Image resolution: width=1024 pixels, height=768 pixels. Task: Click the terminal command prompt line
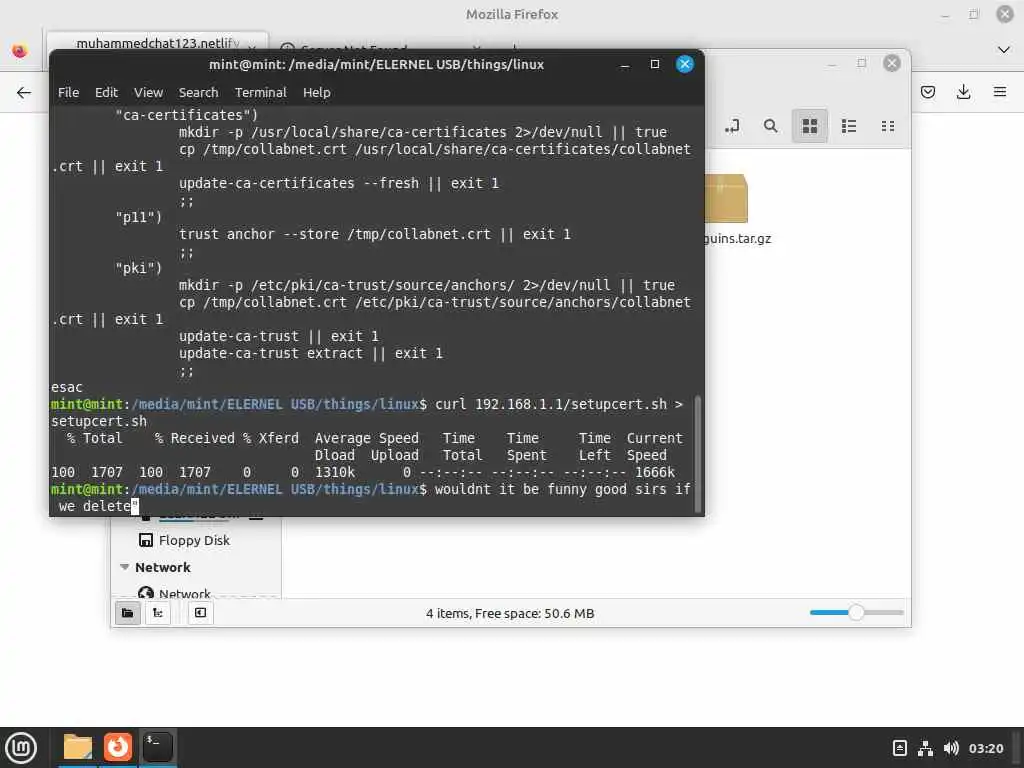click(x=370, y=498)
